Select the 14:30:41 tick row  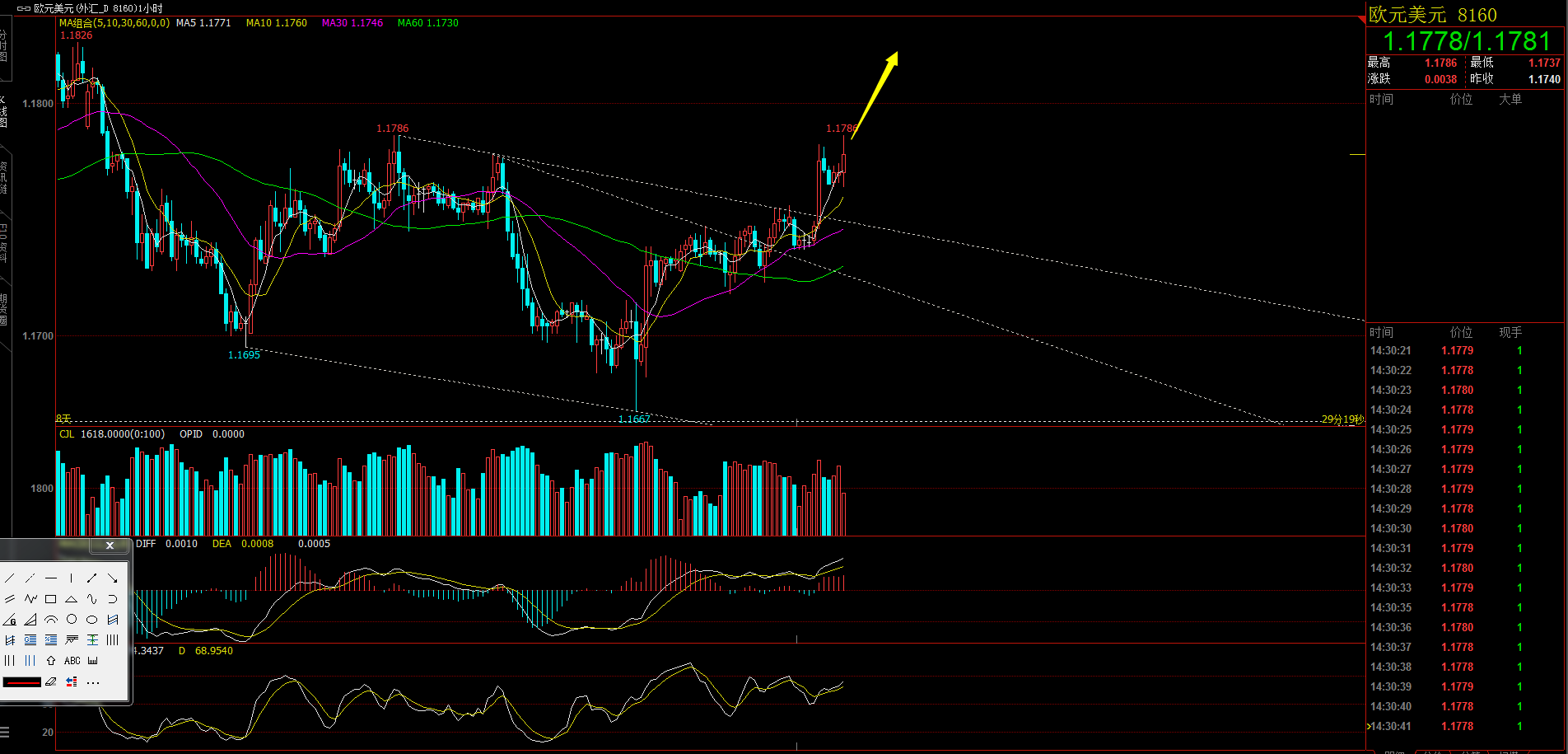pos(1466,726)
